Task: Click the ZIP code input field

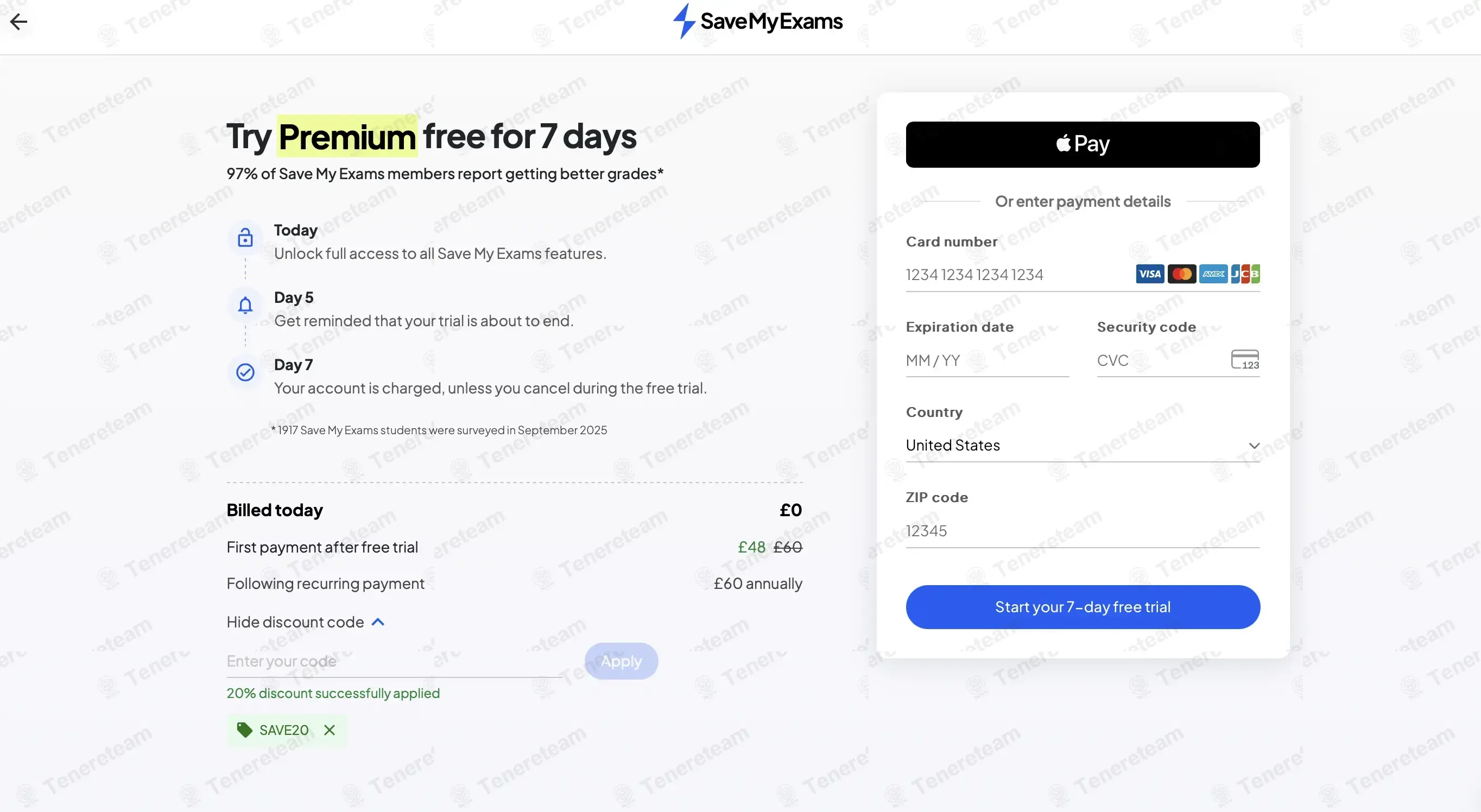Action: click(x=1082, y=530)
